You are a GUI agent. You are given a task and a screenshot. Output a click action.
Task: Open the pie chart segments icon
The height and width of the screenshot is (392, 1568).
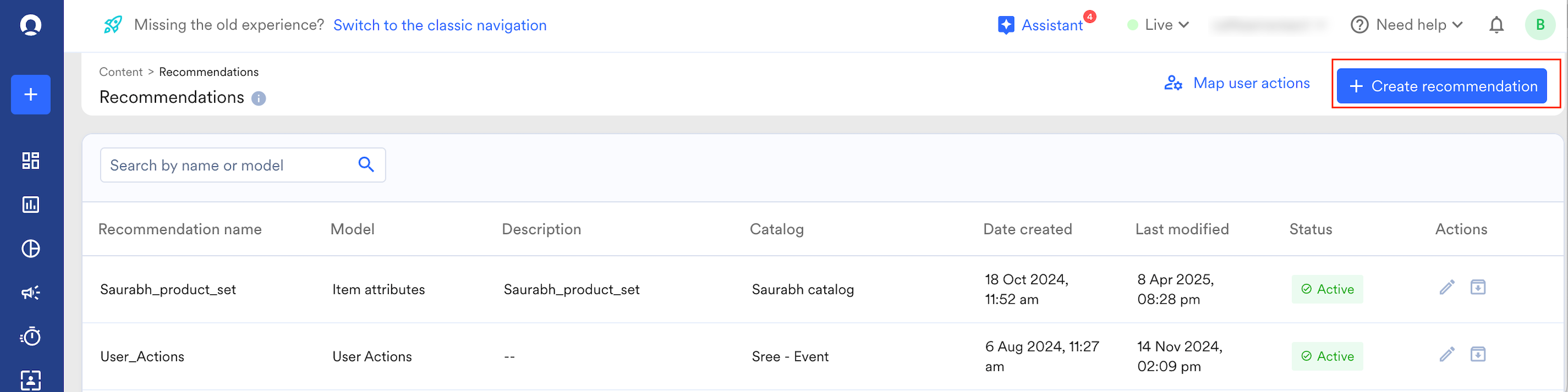coord(30,249)
